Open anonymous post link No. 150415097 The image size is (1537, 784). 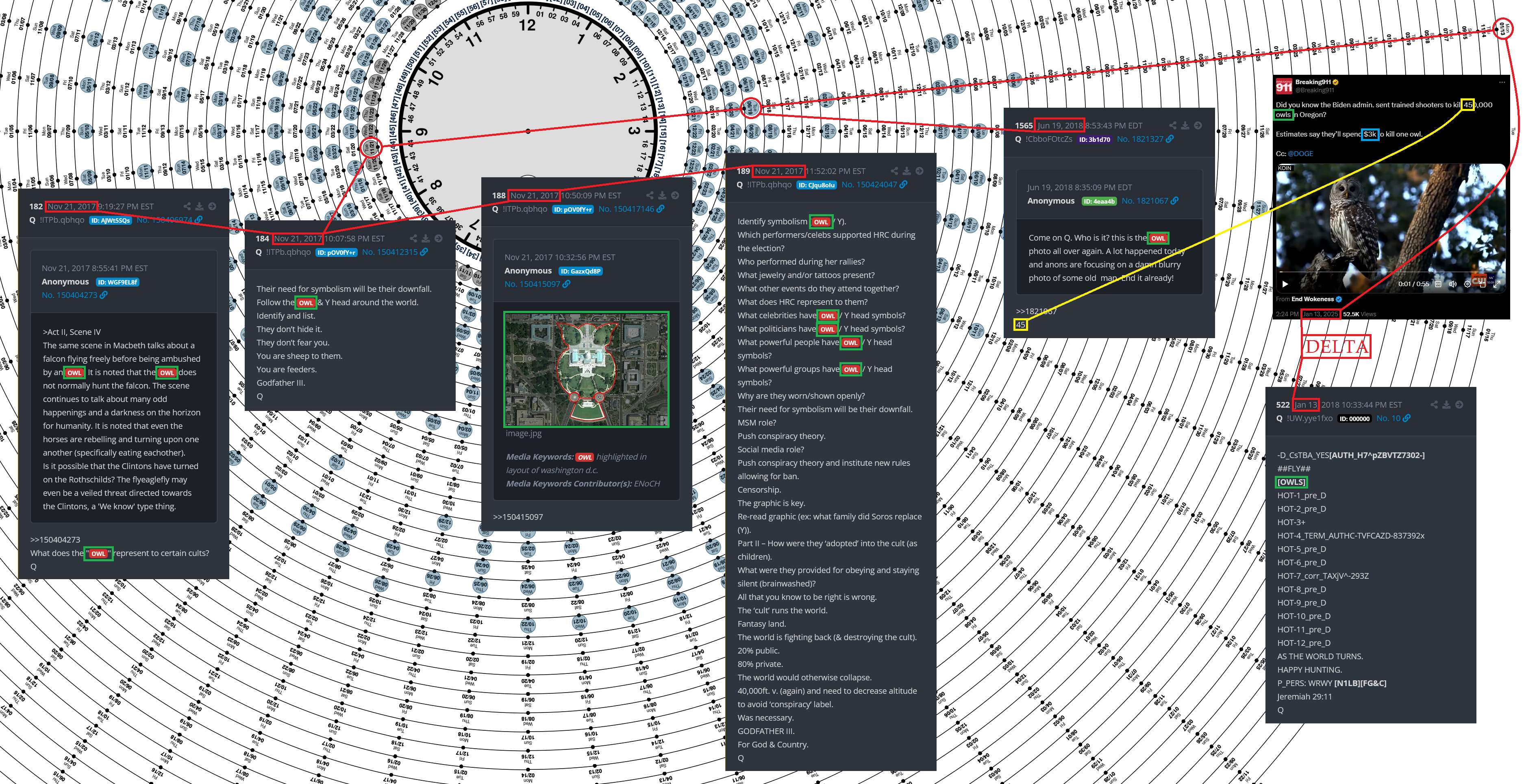[x=537, y=284]
